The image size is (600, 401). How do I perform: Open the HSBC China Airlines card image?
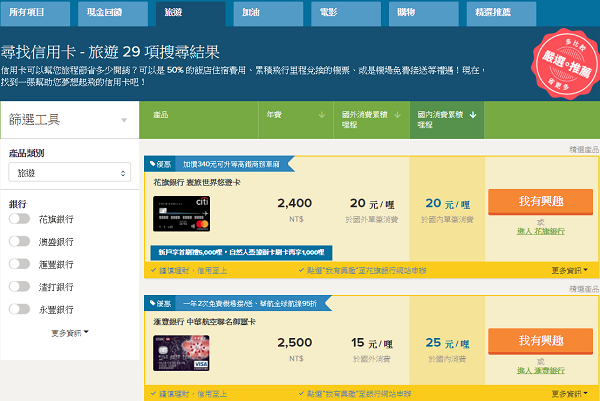[181, 353]
